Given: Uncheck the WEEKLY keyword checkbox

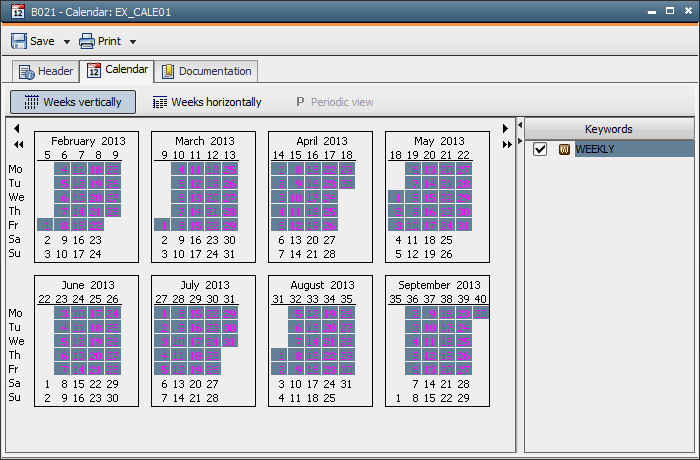Looking at the screenshot, I should (x=540, y=149).
